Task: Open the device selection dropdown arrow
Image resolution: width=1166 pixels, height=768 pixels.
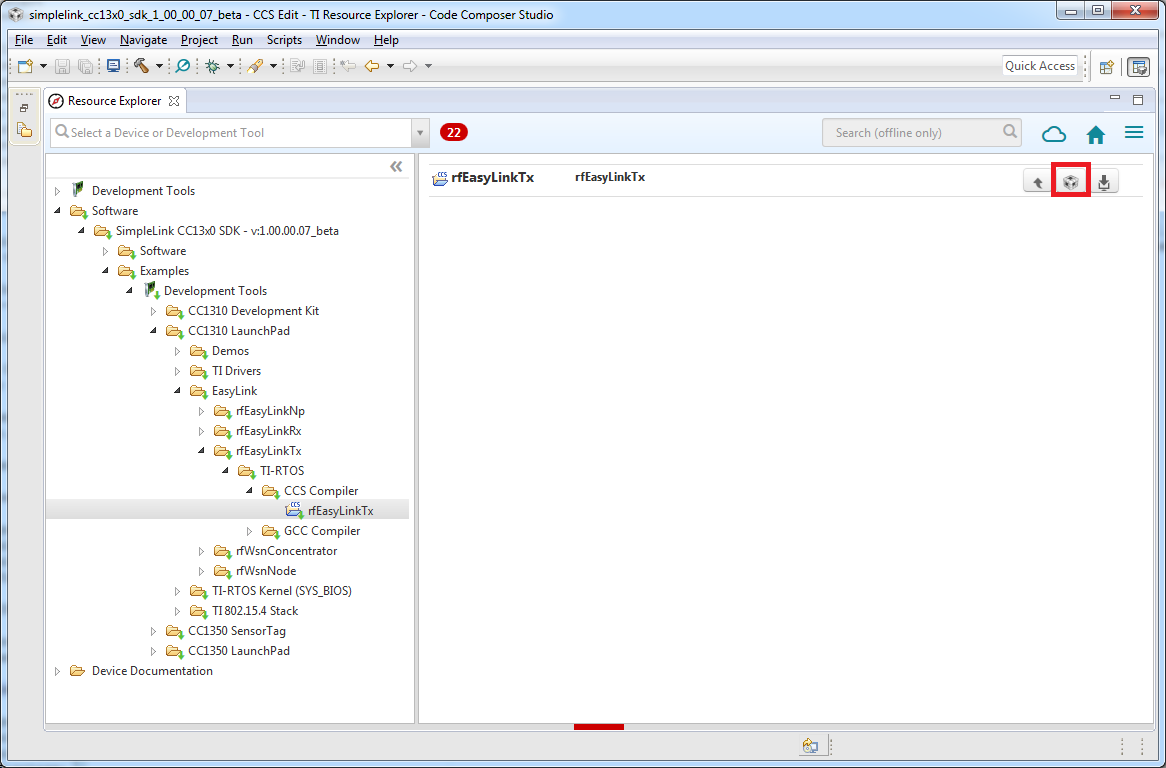Action: point(420,133)
